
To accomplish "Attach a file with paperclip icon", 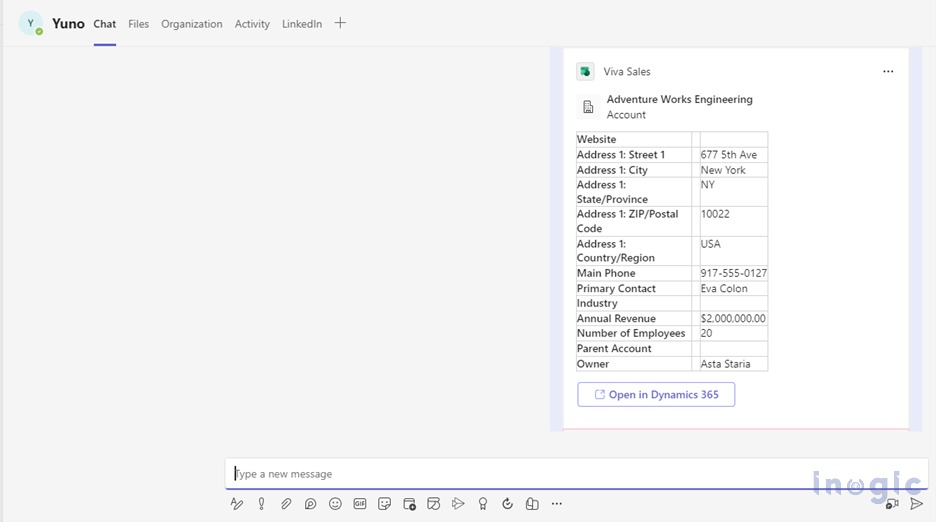I will (286, 504).
